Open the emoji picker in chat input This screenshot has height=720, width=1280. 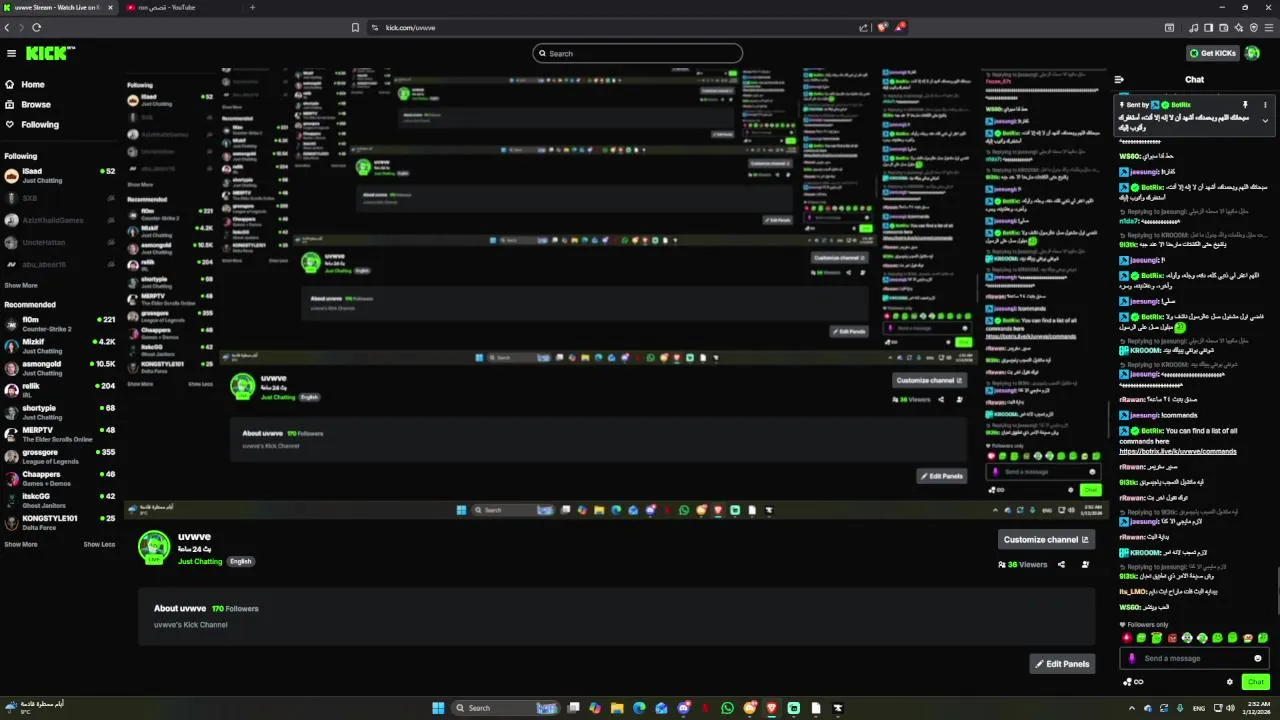(x=1258, y=658)
